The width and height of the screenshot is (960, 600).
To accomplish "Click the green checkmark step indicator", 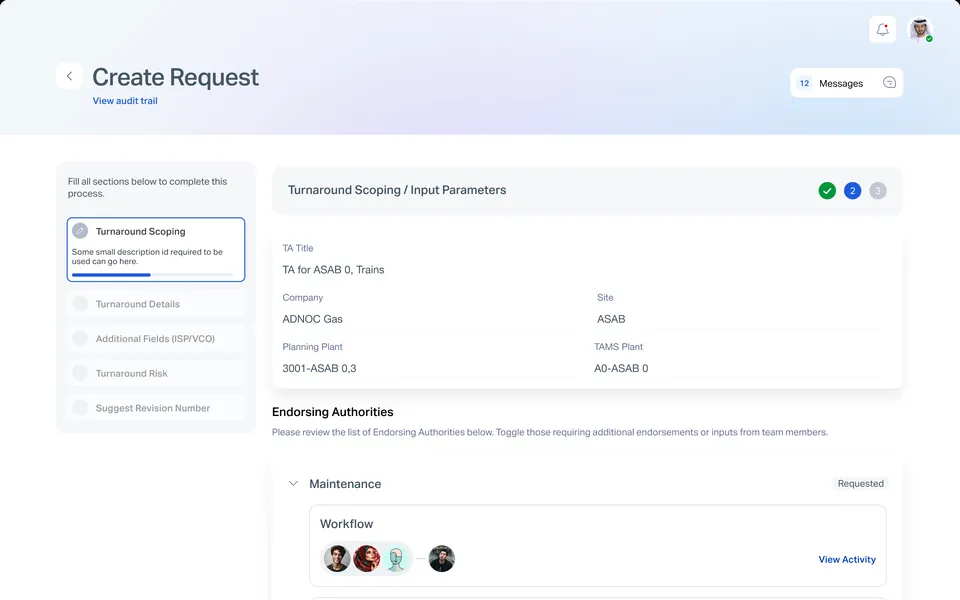I will pyautogui.click(x=827, y=190).
